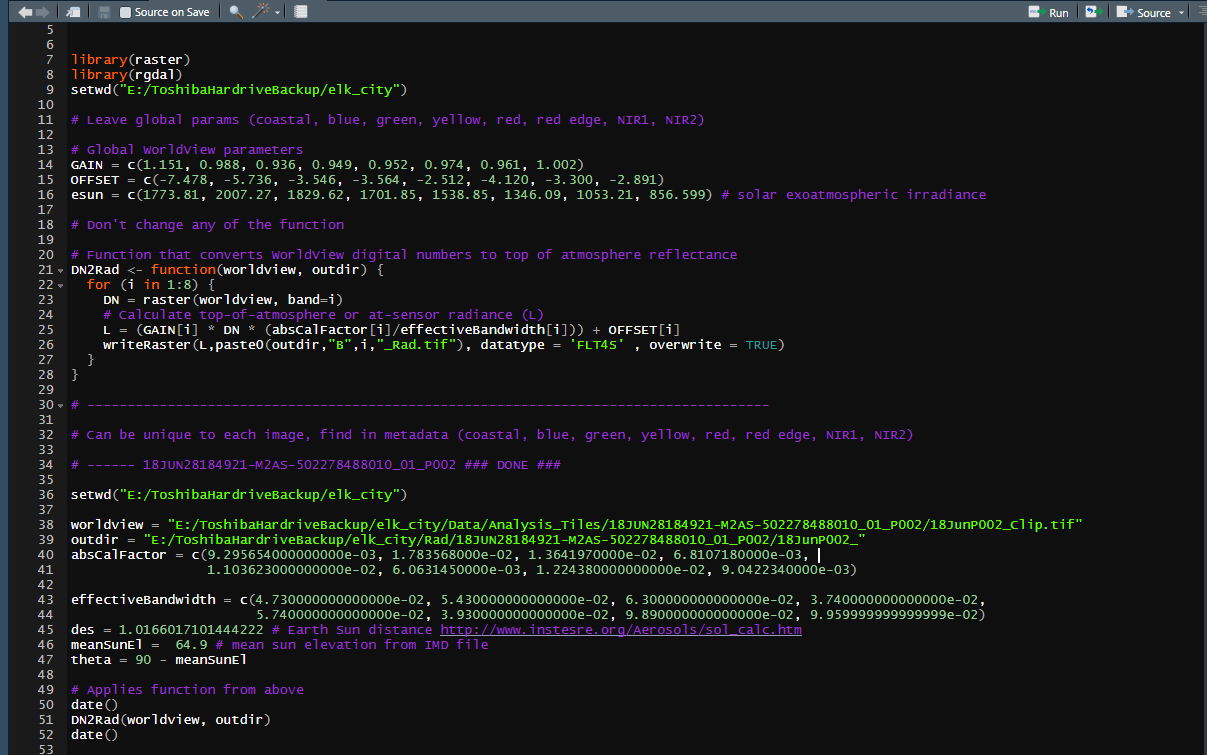
Task: Save the current R script
Action: coord(104,12)
